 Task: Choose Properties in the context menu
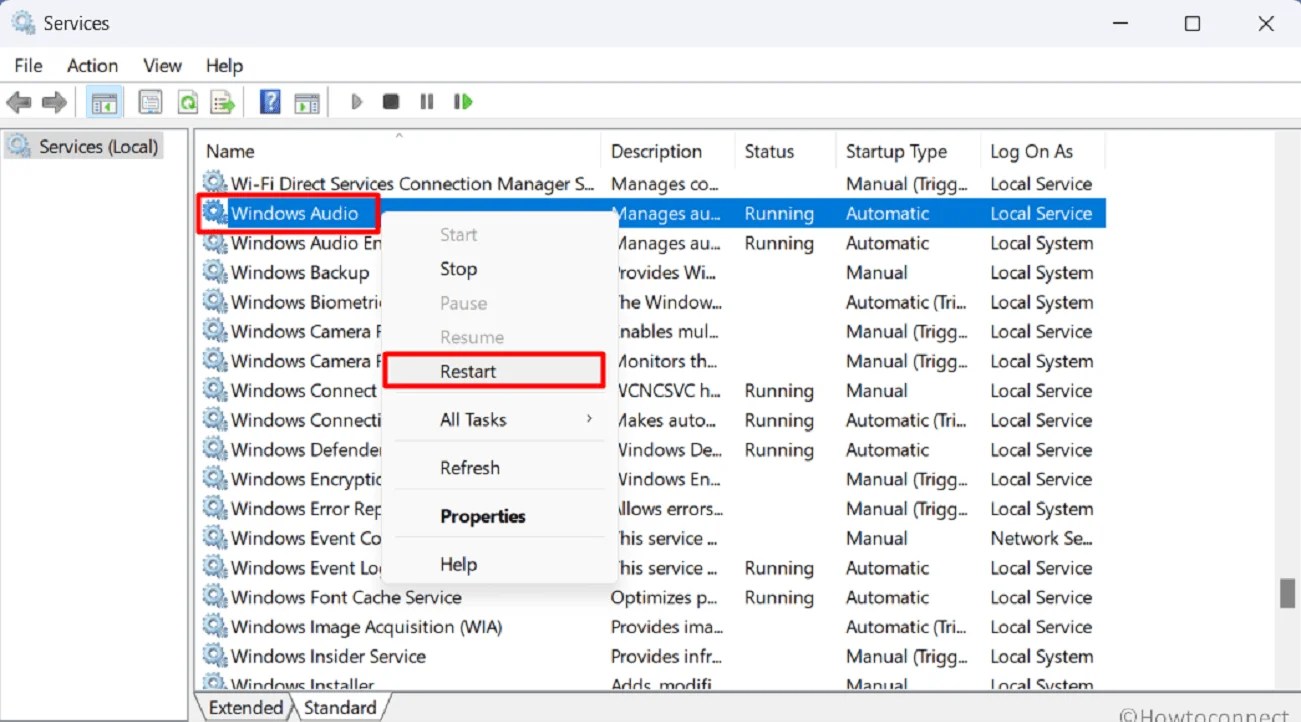pos(483,516)
